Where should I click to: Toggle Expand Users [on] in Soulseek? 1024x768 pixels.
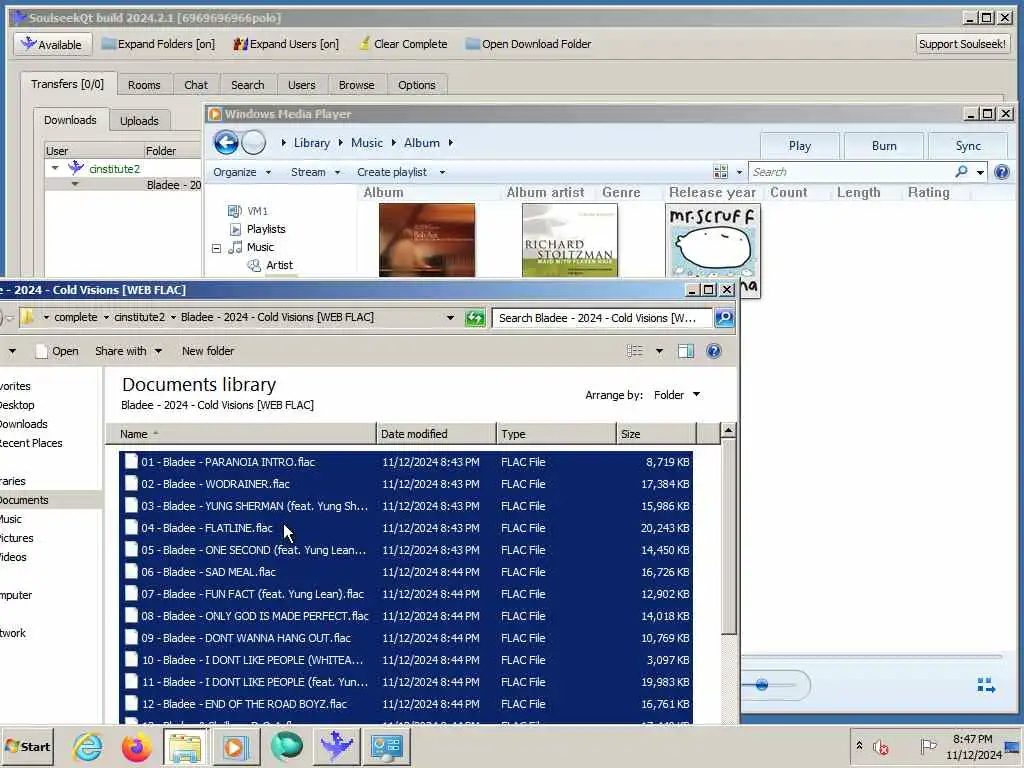[286, 44]
